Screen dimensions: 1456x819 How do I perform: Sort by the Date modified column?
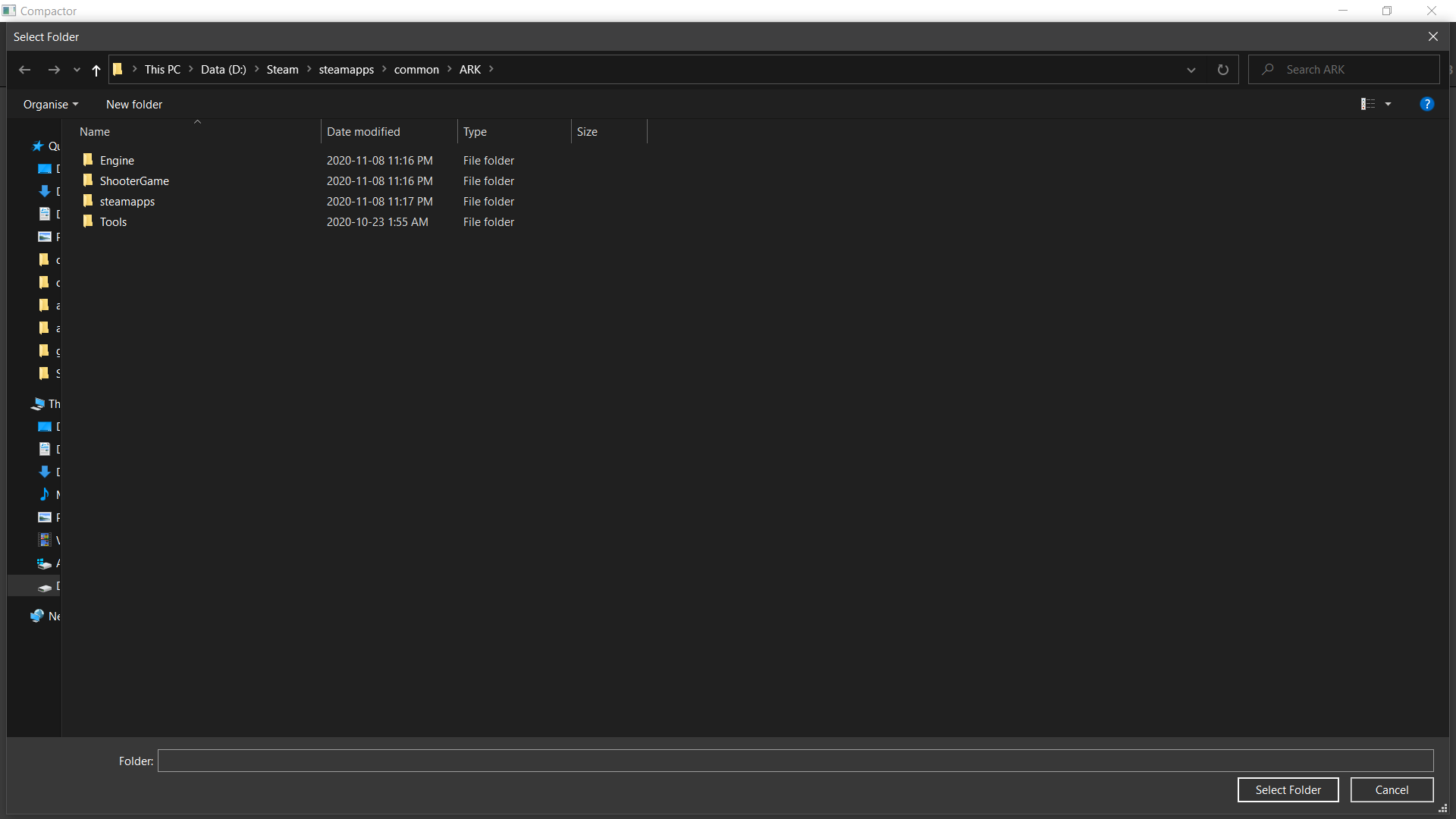pos(363,132)
